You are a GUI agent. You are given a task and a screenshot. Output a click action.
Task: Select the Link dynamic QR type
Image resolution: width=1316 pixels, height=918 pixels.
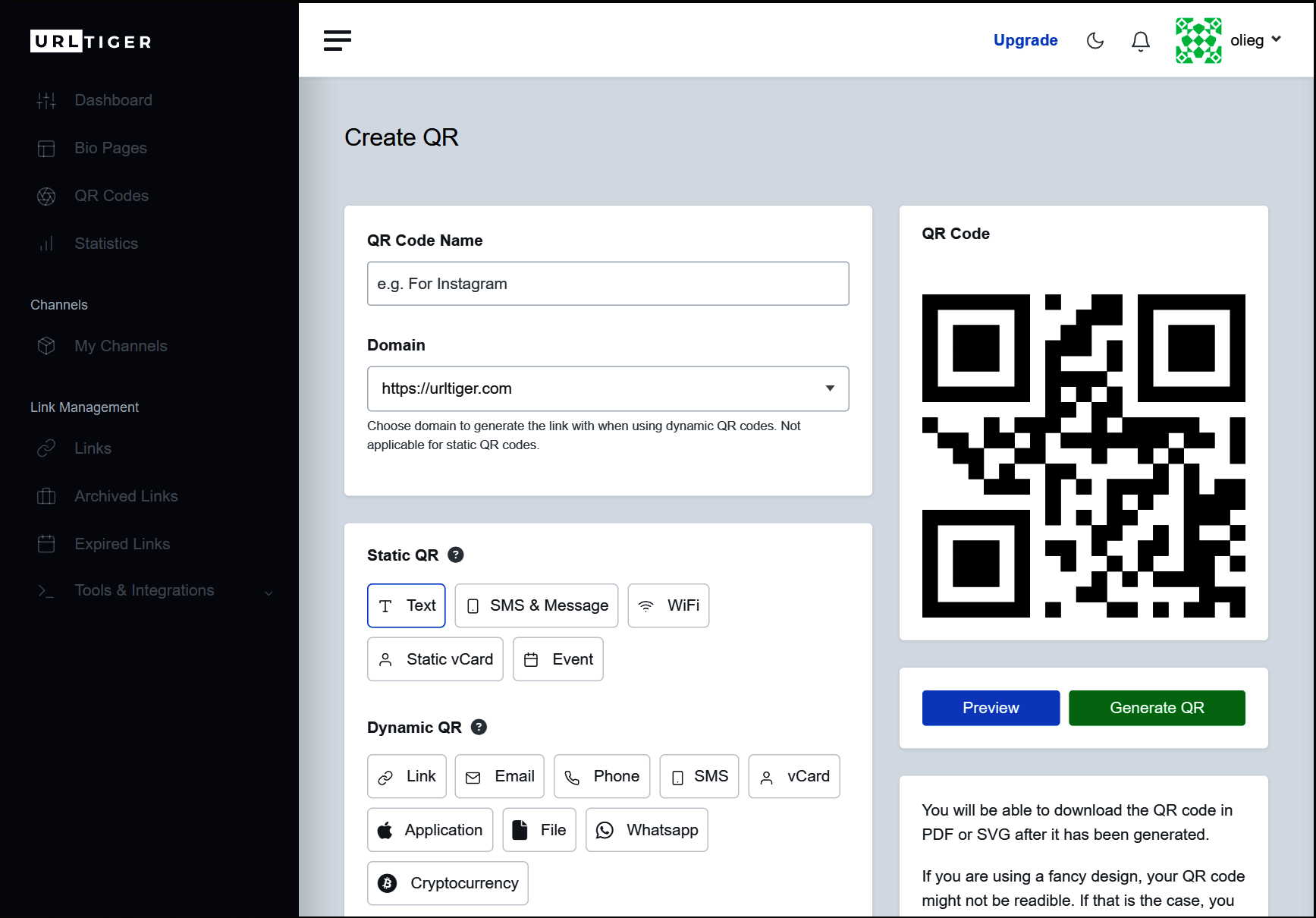(407, 776)
